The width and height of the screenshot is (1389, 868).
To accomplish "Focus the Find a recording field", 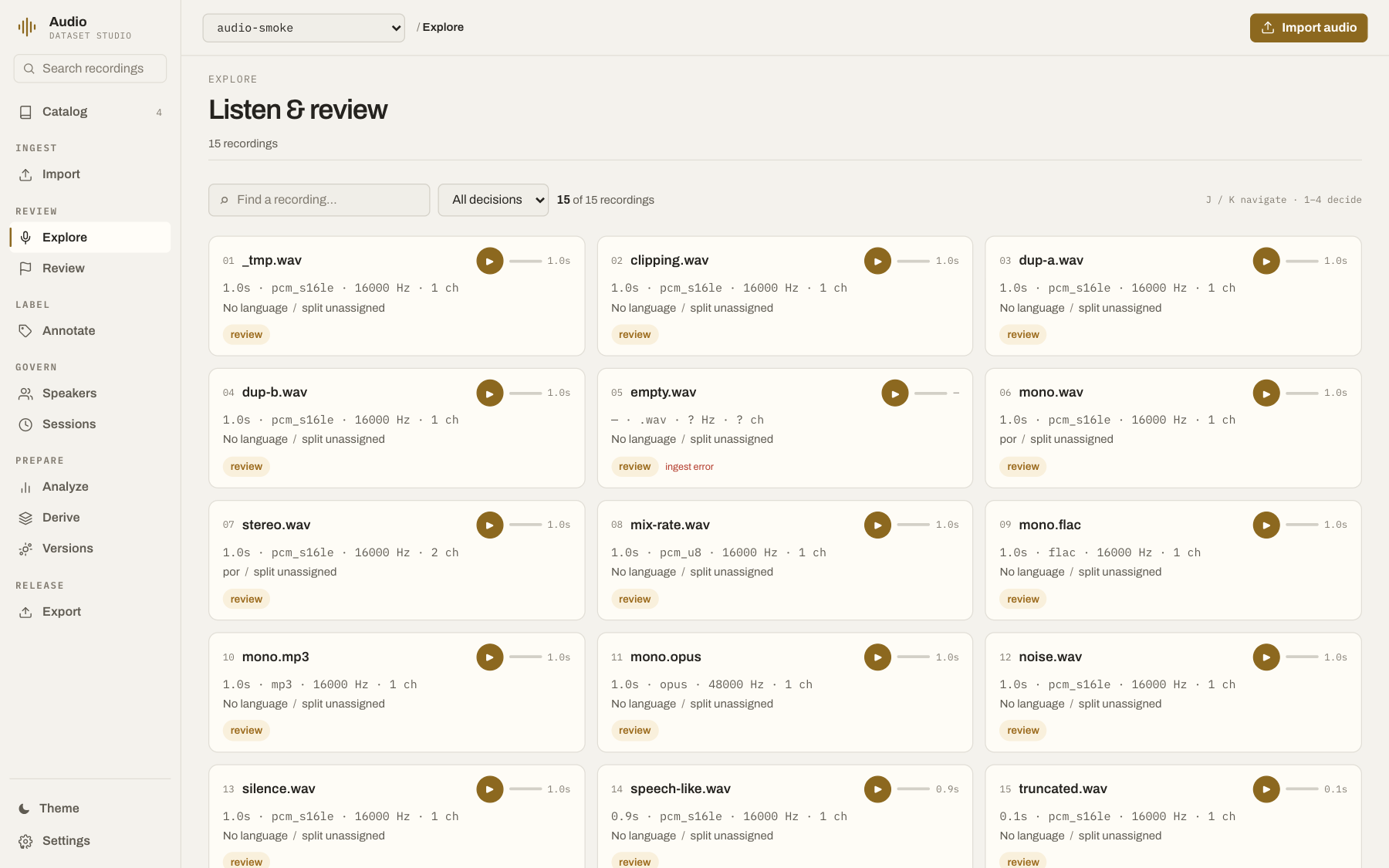I will pyautogui.click(x=319, y=200).
